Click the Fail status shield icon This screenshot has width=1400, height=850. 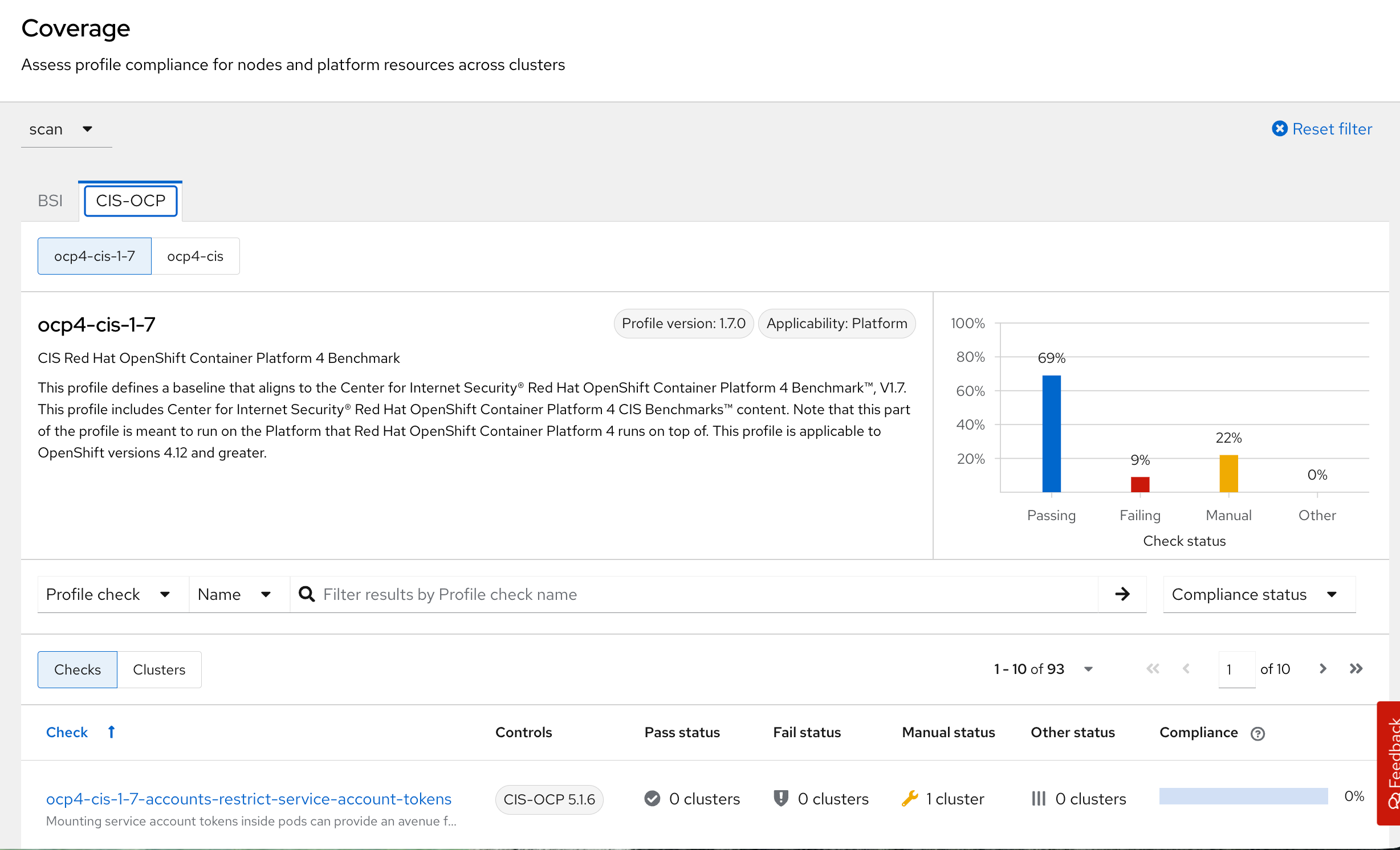click(781, 798)
